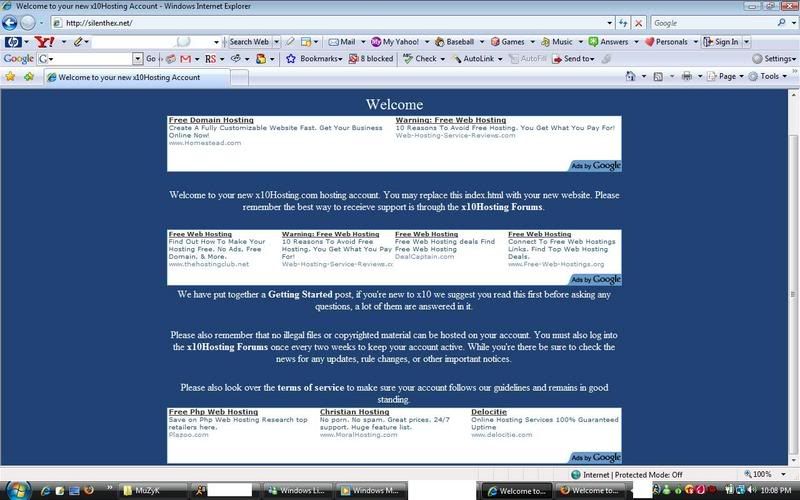Click the Personals heart button
This screenshot has width=800, height=500.
click(666, 42)
